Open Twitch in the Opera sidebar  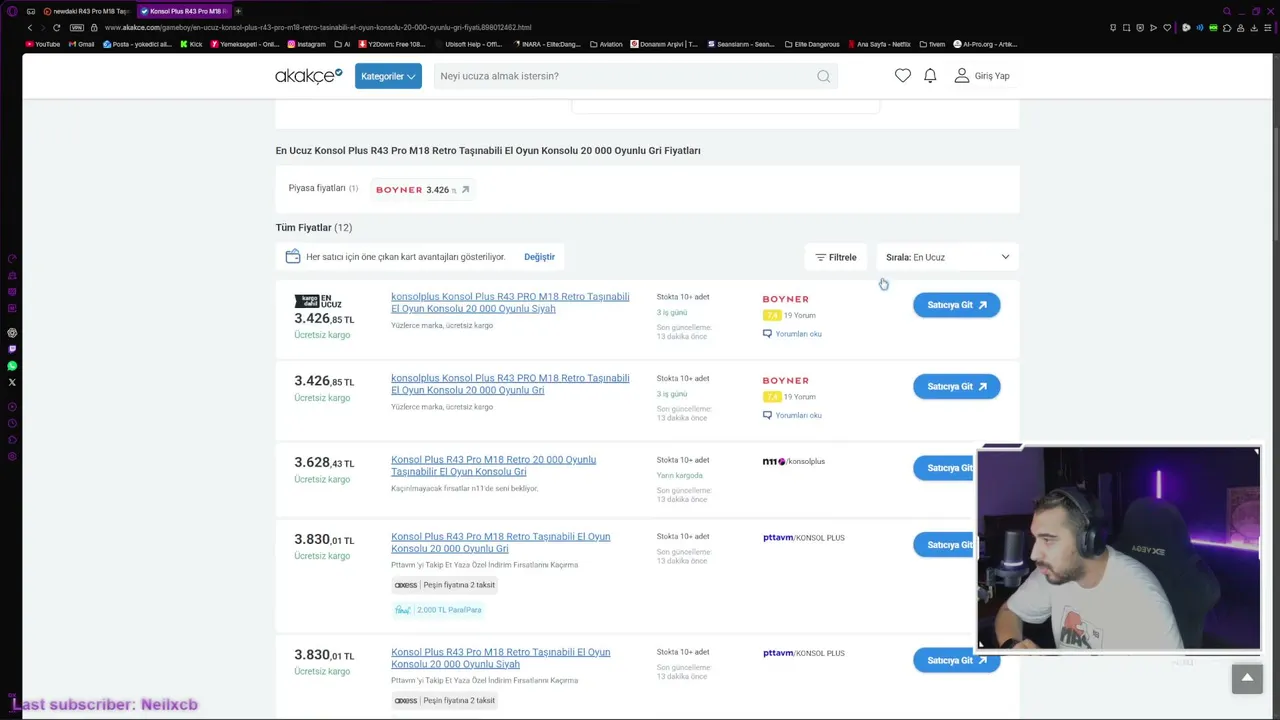12,349
